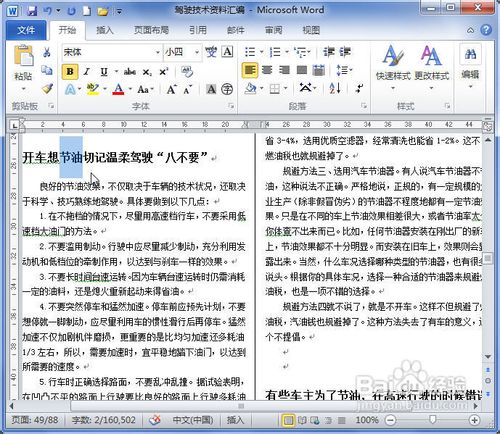Click the phonetic guide 文 icon

(x=211, y=52)
